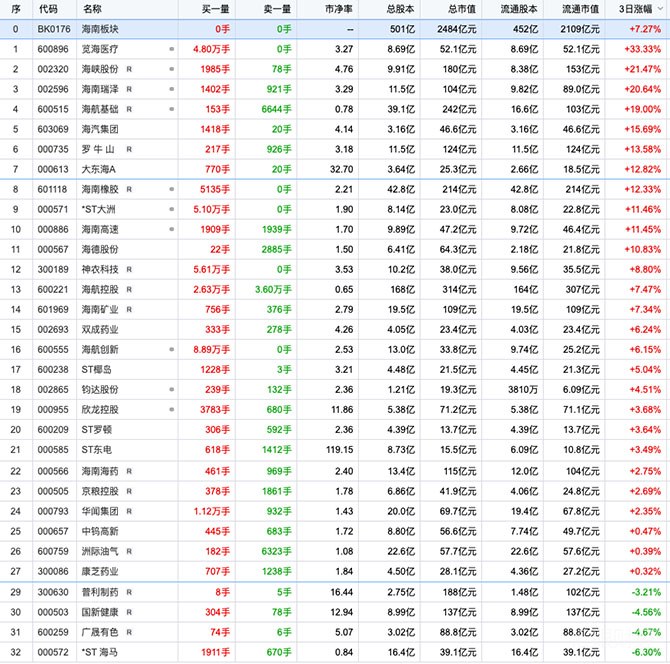Viewport: 670px width, 664px height.
Task: Select stock name 览海医疗
Action: 100,49
